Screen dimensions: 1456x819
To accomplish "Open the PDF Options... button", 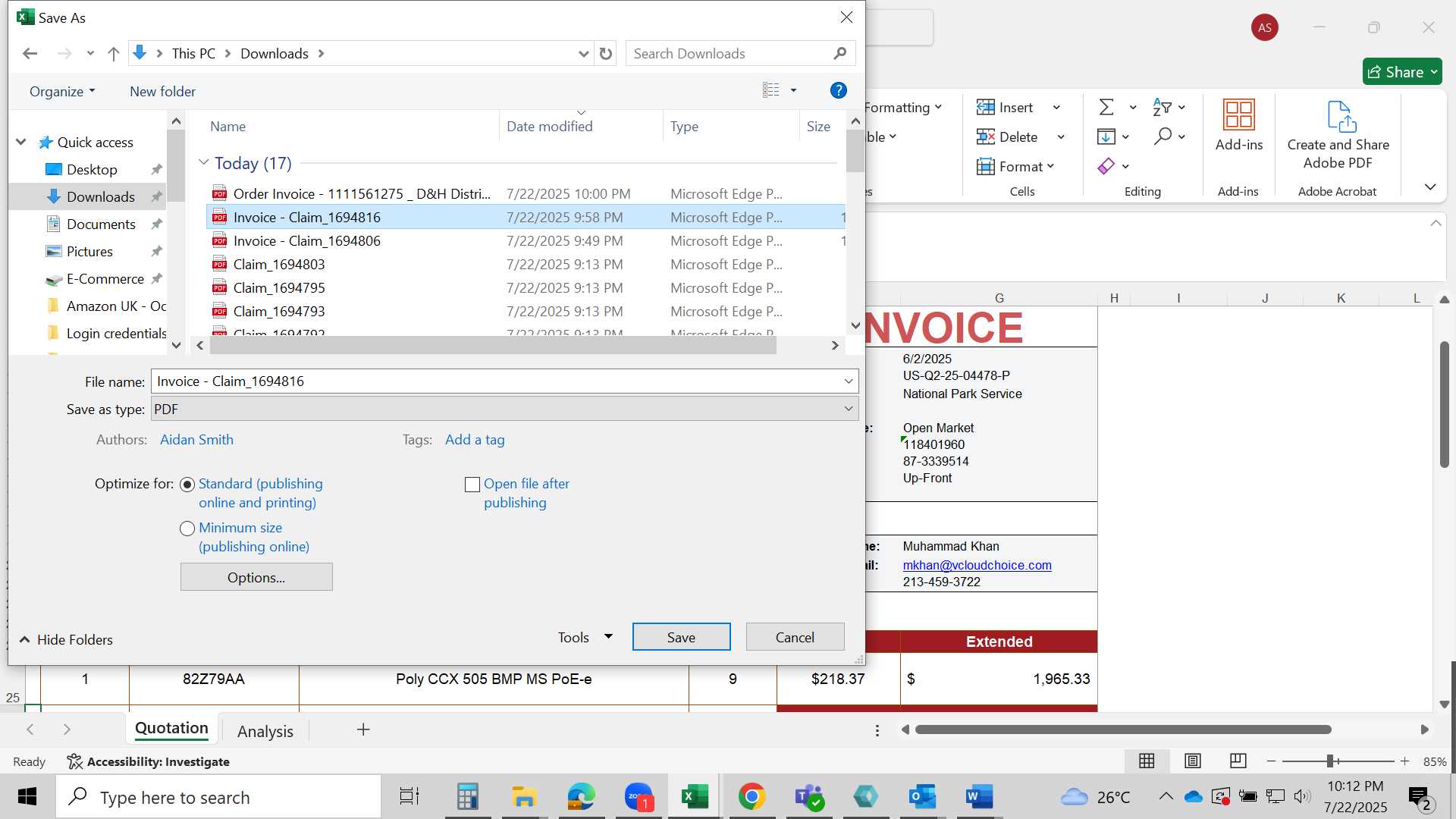I will pyautogui.click(x=256, y=578).
